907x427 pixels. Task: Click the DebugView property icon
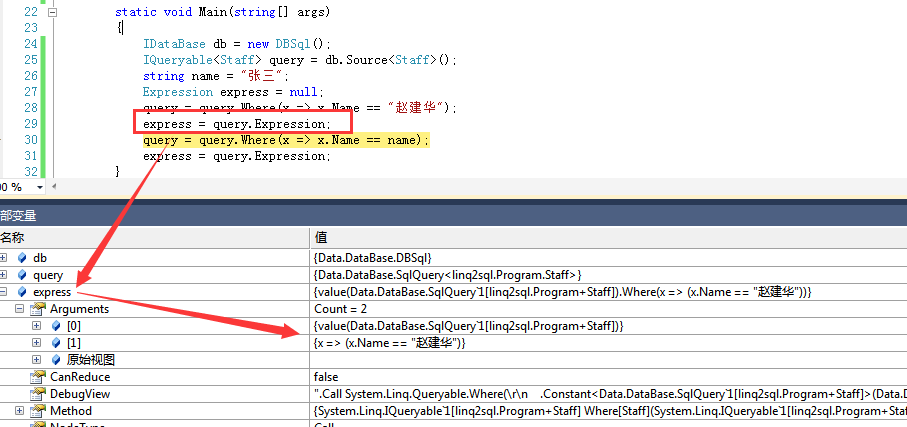click(x=38, y=394)
